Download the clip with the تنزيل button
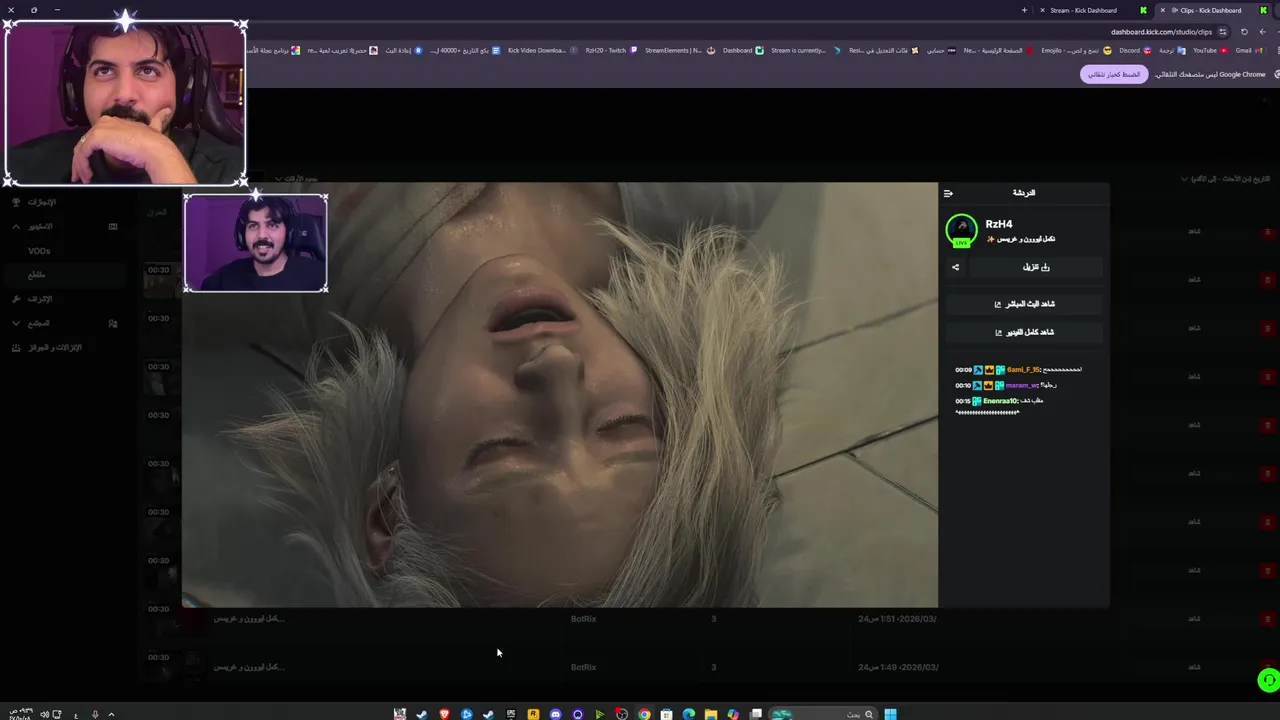 click(1036, 267)
